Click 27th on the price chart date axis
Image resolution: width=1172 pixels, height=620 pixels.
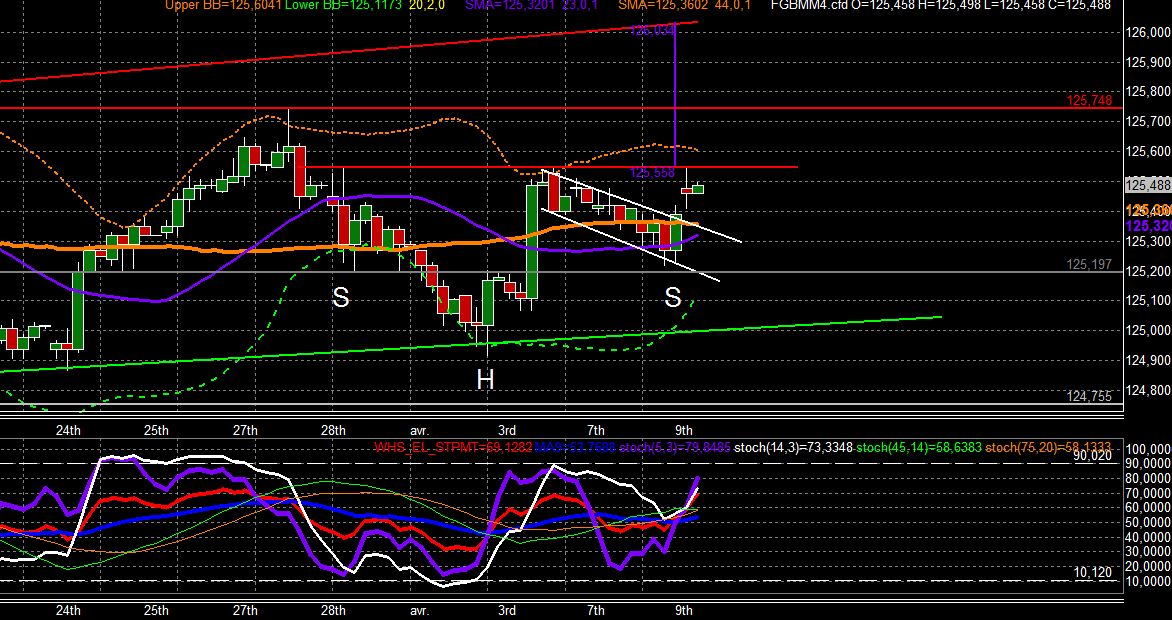(245, 430)
